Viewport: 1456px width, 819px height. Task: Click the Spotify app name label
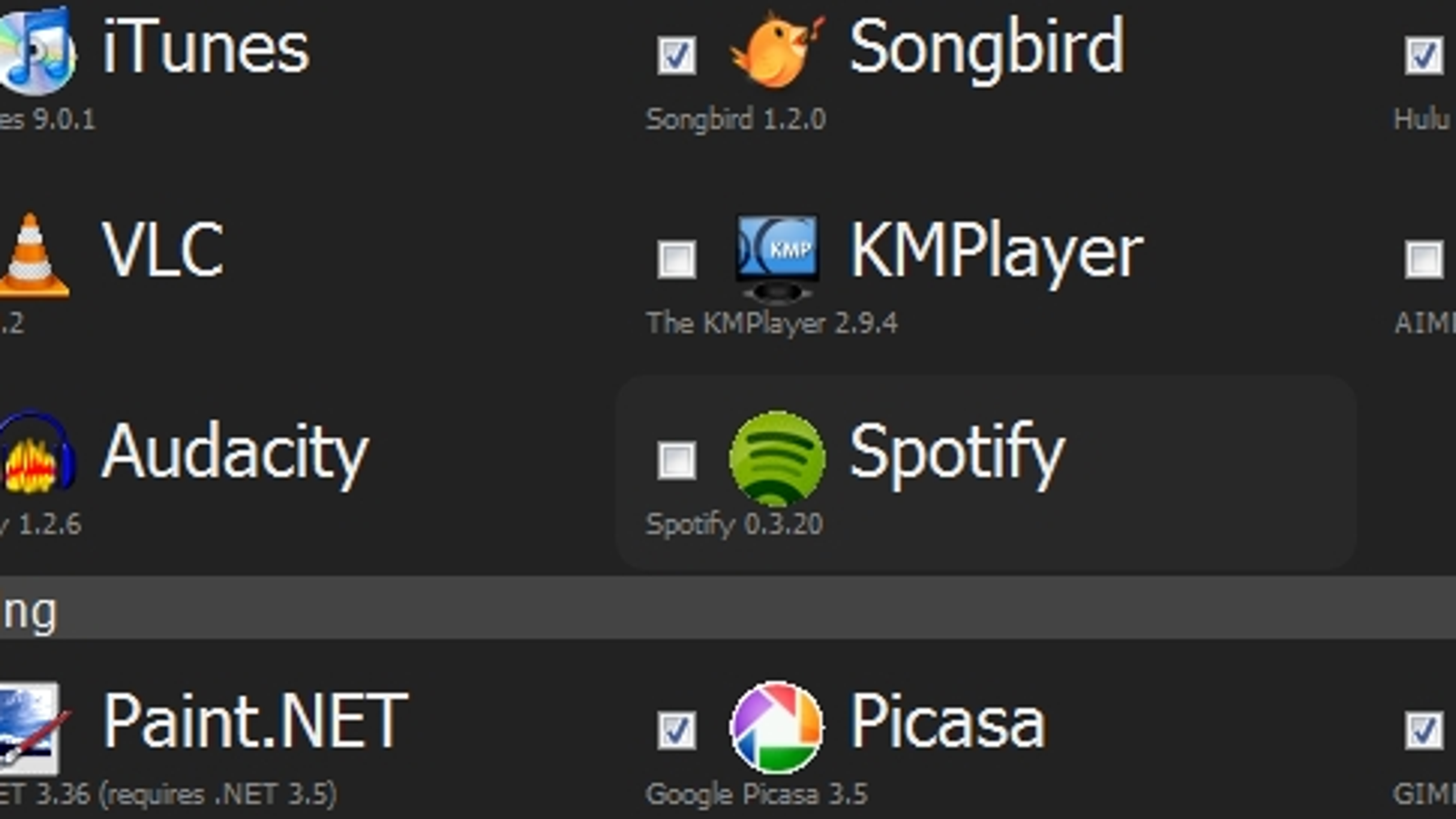[956, 453]
